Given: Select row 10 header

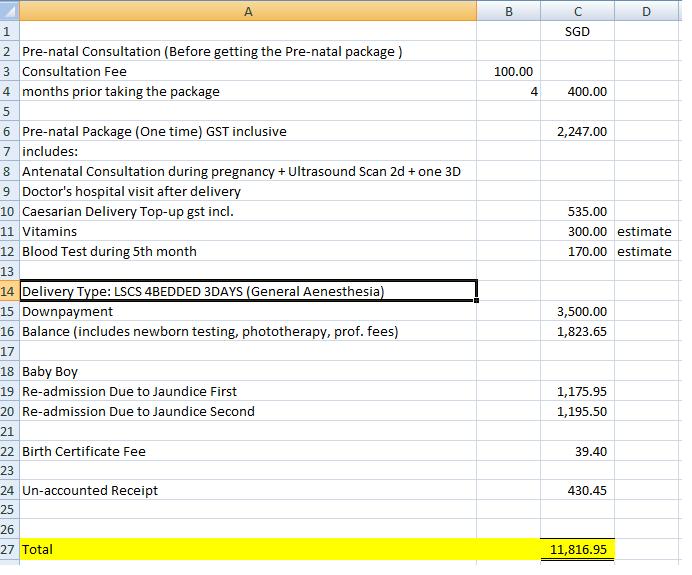Looking at the screenshot, I should 9,211.
